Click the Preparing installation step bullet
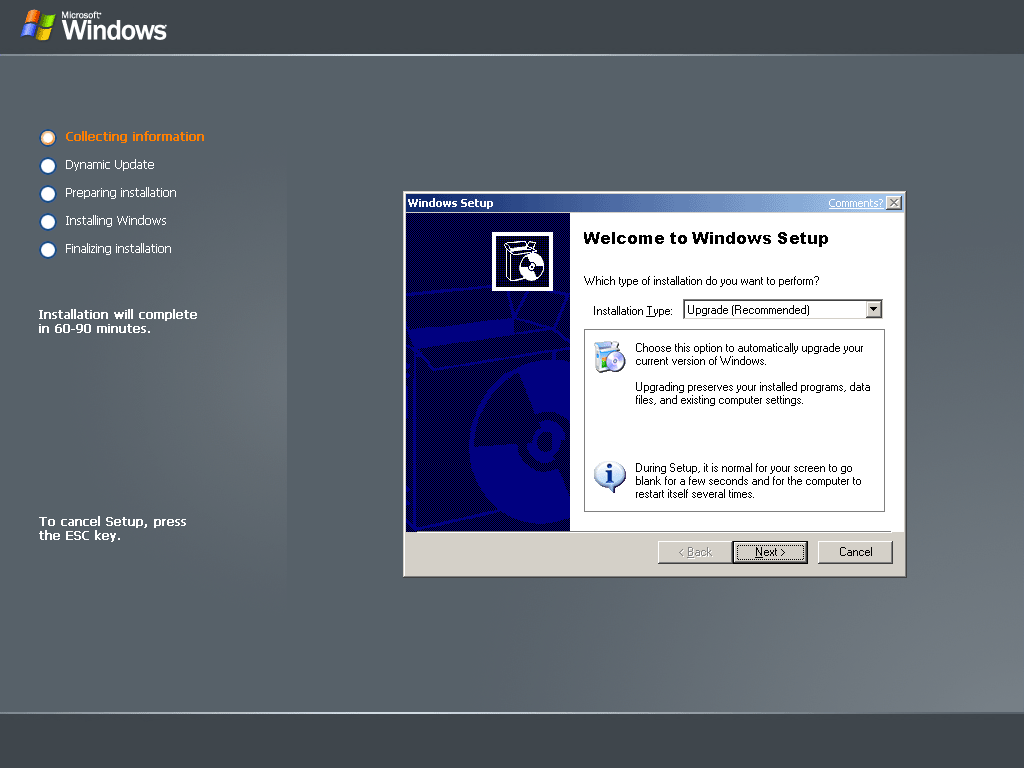Viewport: 1024px width, 768px height. point(48,193)
